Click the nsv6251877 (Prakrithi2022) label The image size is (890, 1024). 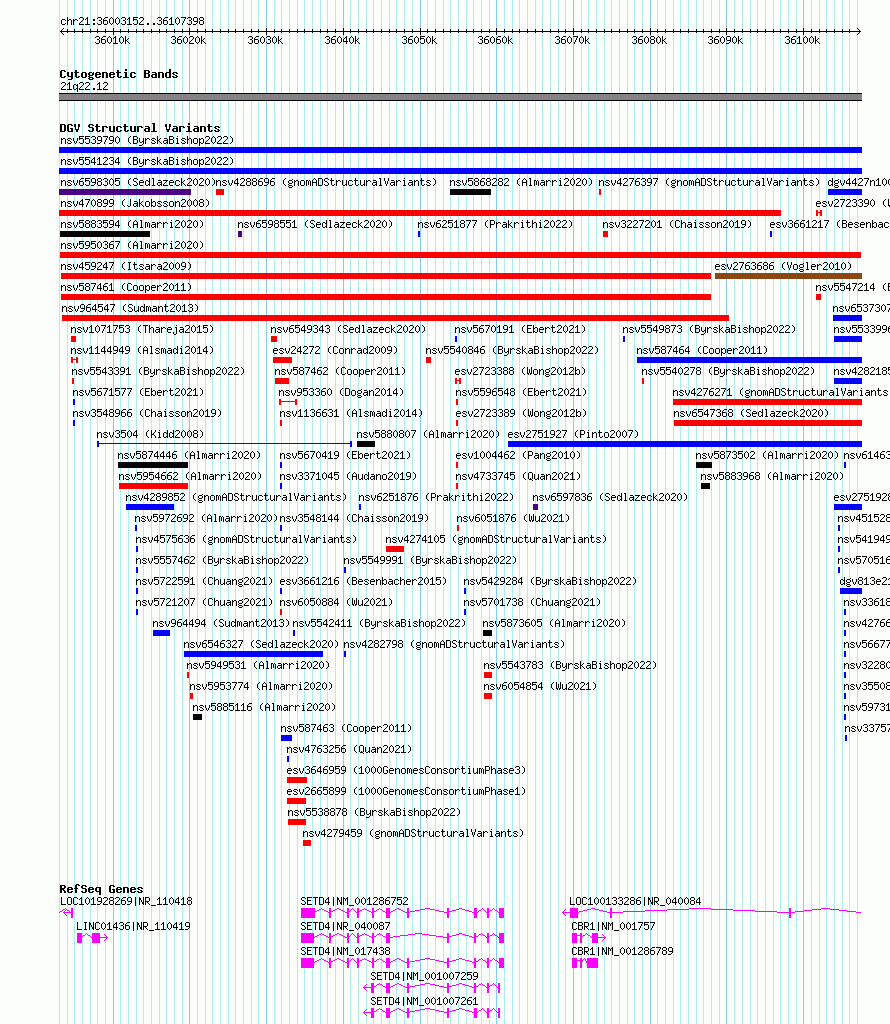click(495, 224)
